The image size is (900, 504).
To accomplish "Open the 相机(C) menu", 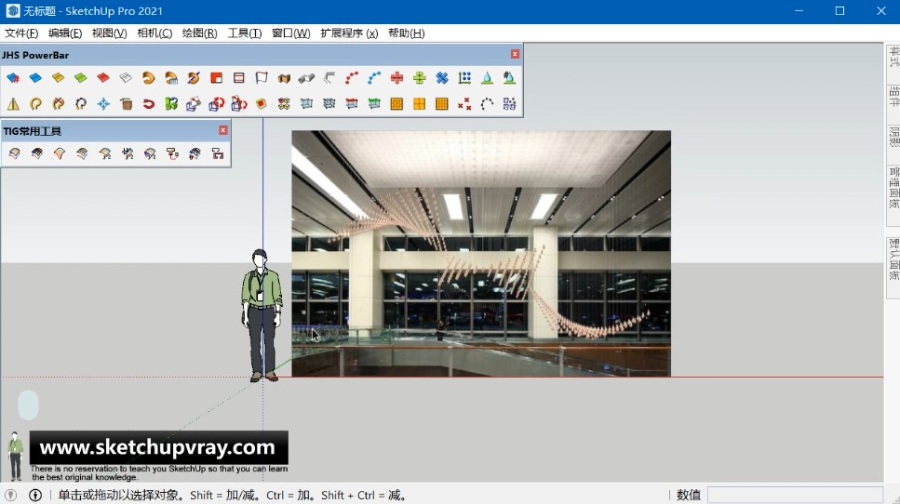I will [154, 33].
